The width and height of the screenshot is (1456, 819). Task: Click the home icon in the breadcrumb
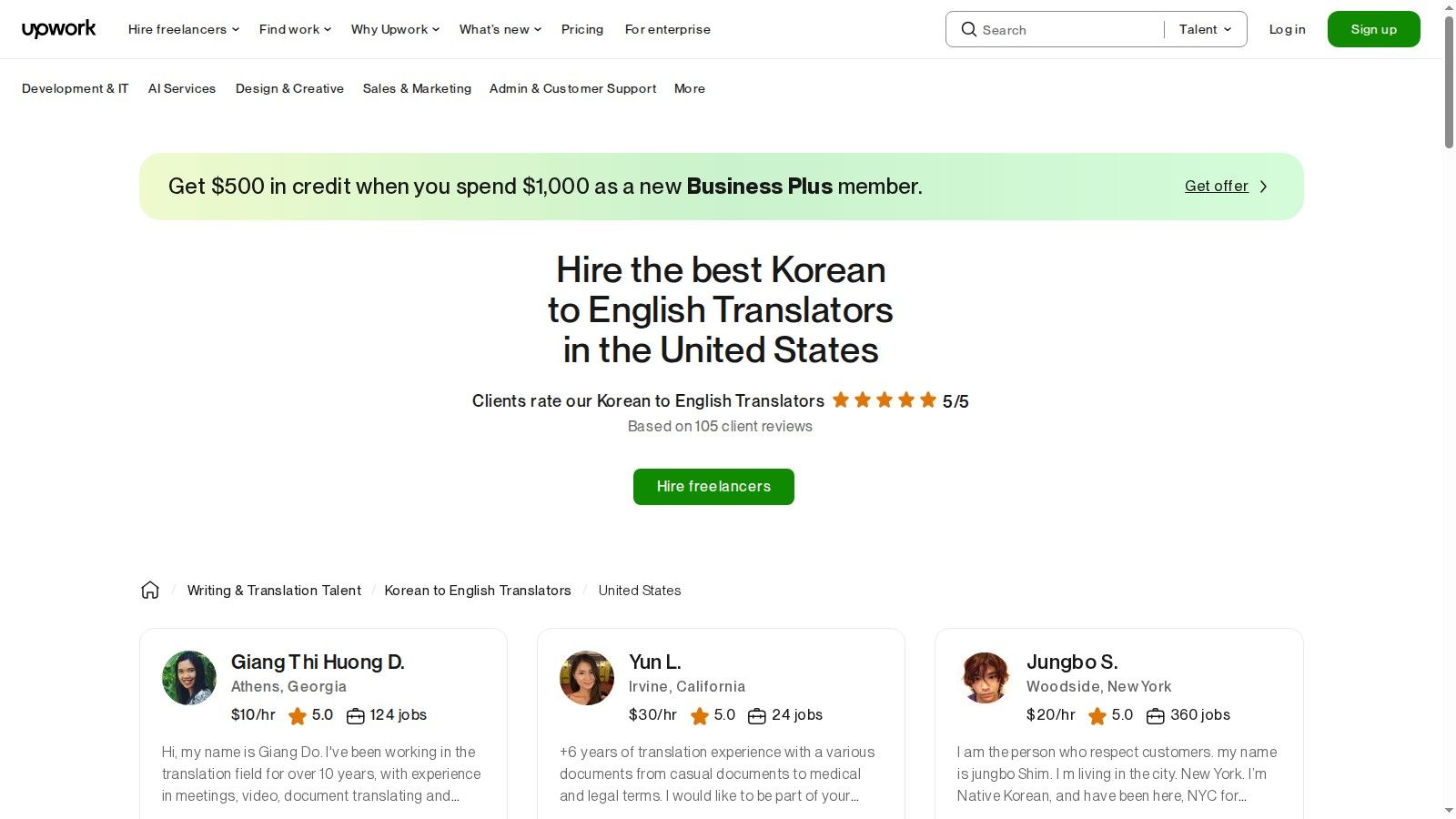point(150,590)
